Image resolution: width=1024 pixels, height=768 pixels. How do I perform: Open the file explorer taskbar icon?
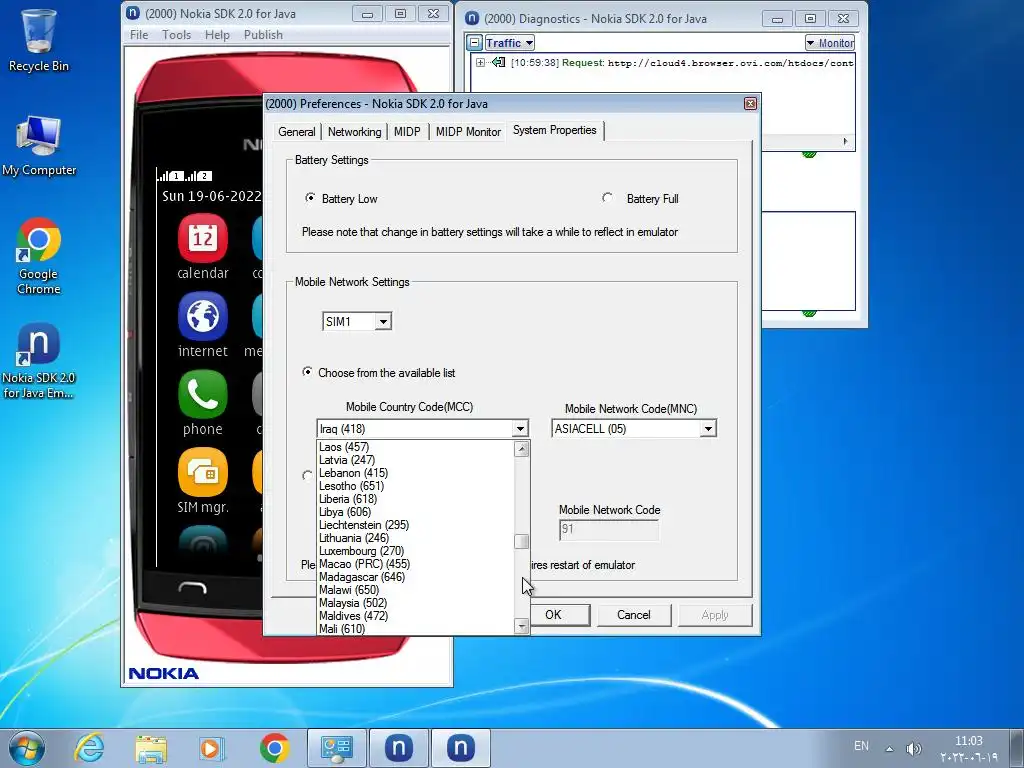click(x=151, y=748)
